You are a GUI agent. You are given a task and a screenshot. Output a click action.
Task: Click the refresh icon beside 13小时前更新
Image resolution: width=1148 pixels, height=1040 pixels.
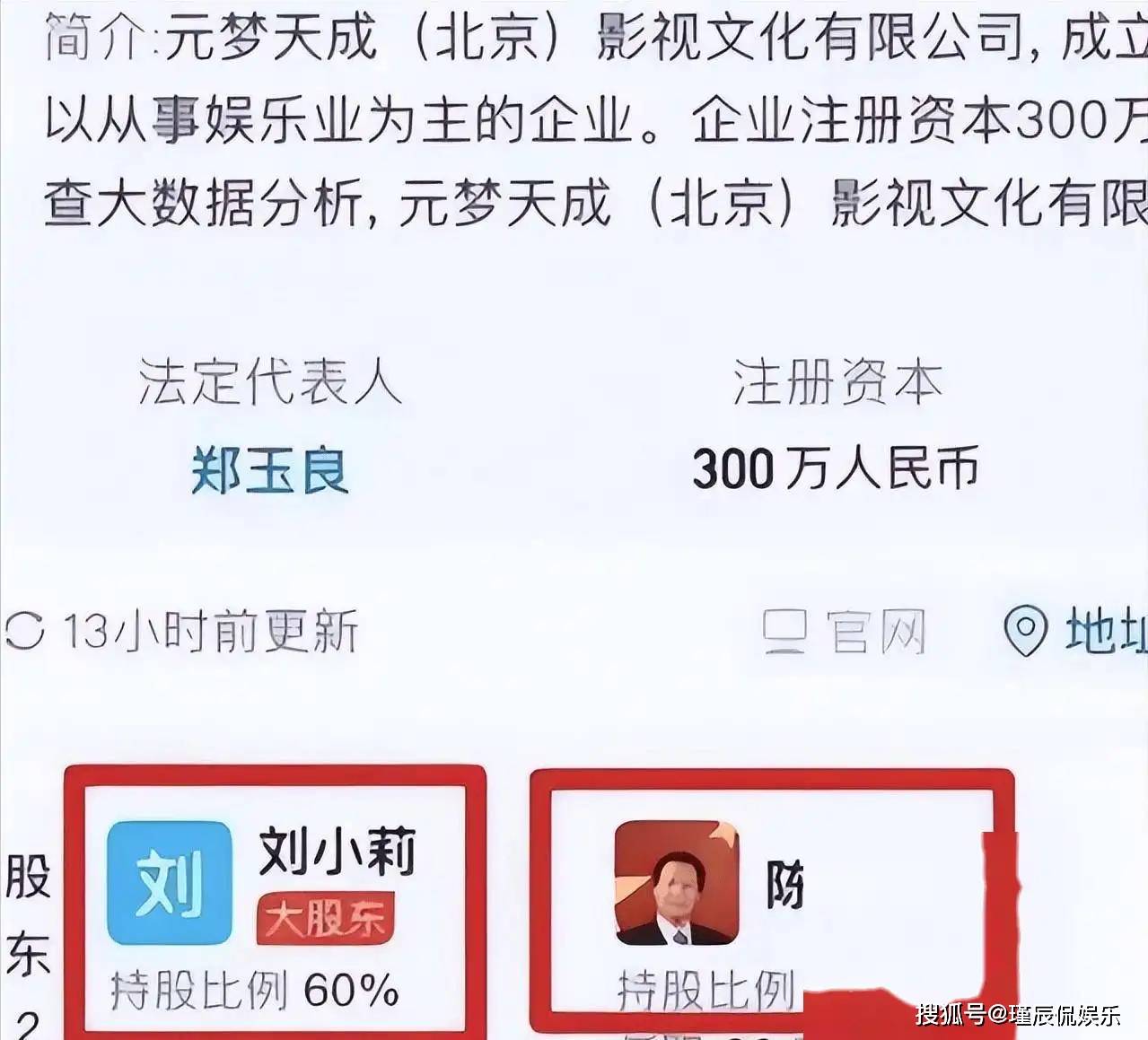click(x=24, y=631)
